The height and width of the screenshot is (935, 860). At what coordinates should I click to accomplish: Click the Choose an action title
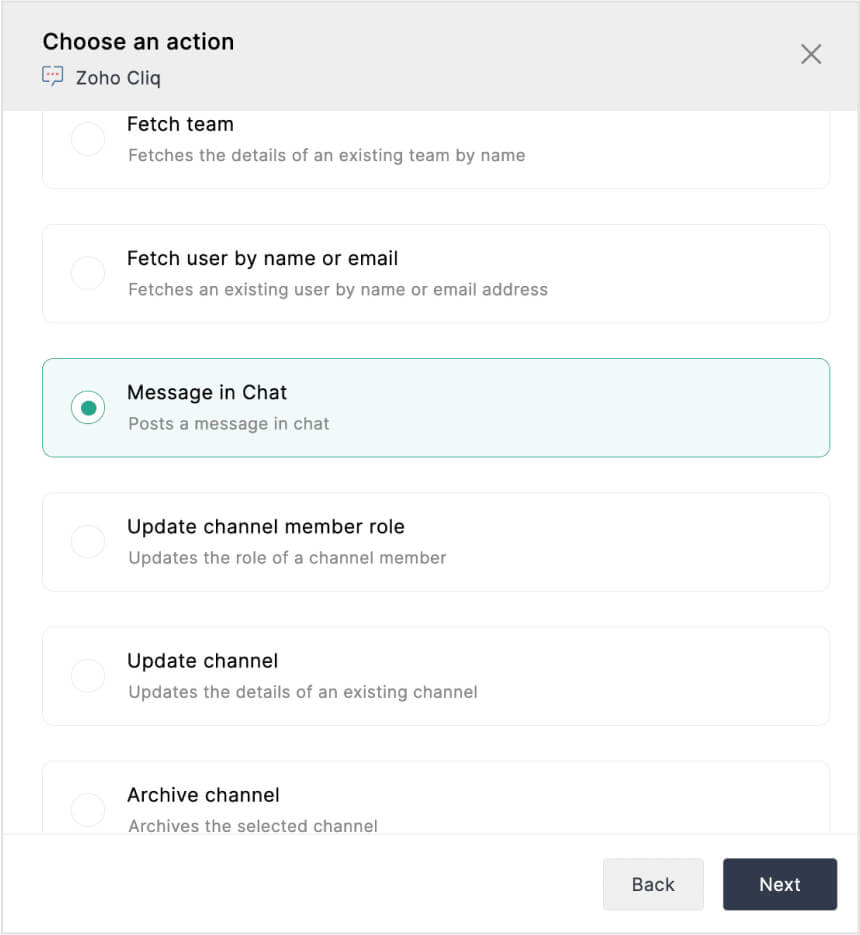pyautogui.click(x=138, y=42)
